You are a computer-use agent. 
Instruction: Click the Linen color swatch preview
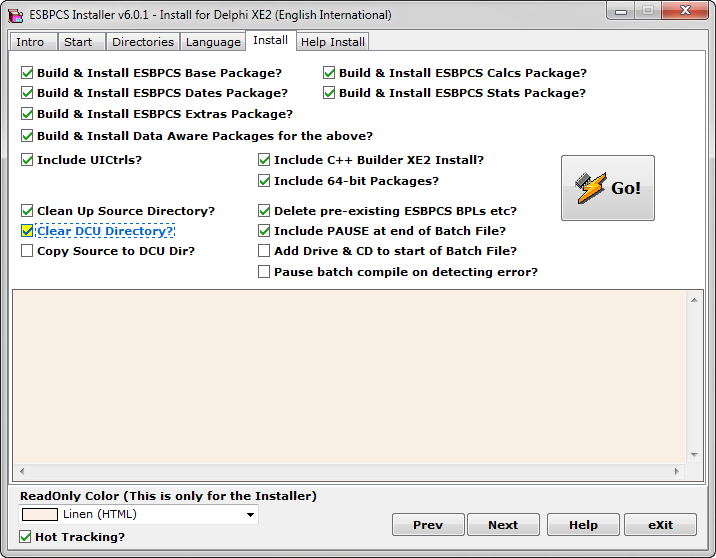click(x=40, y=515)
